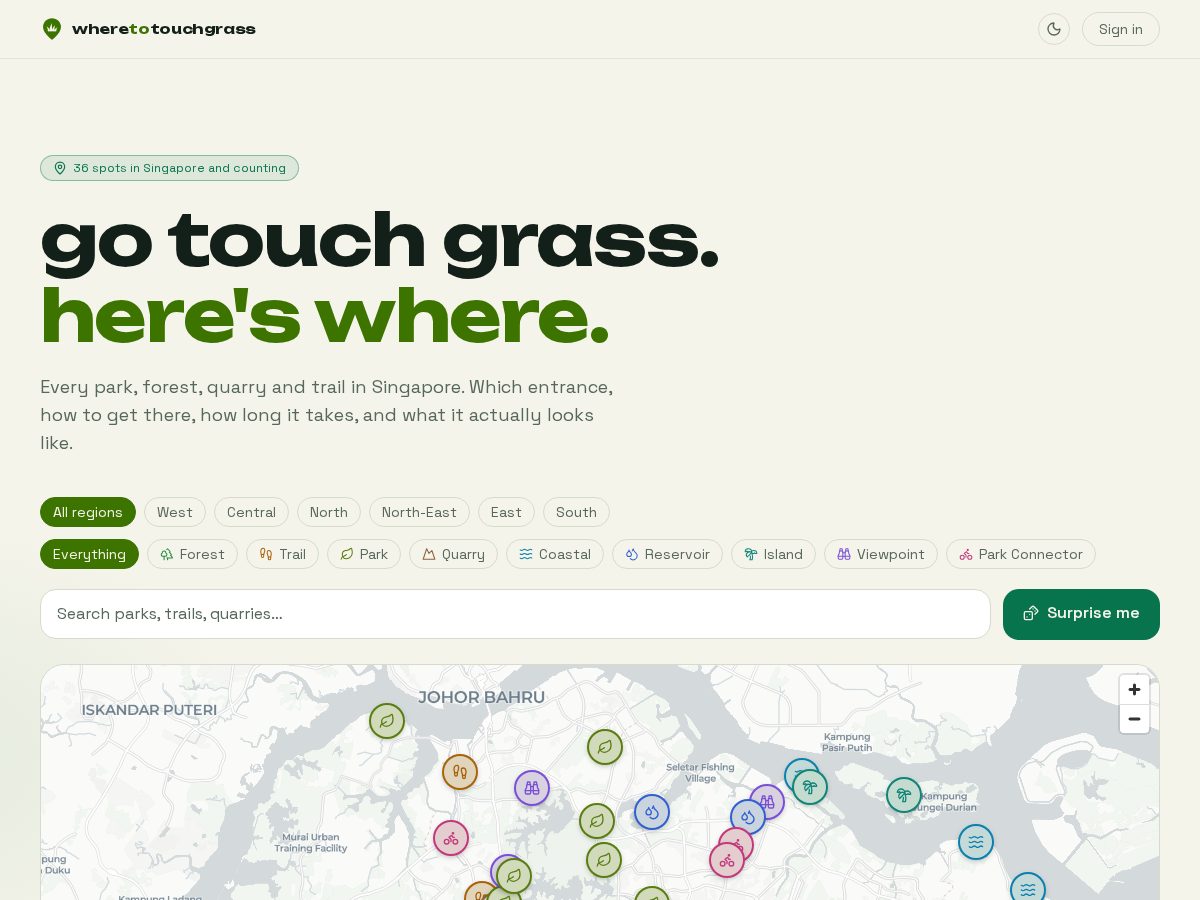Click the Seletar Fishing Village map label
Viewport: 1200px width, 900px height.
click(x=701, y=773)
